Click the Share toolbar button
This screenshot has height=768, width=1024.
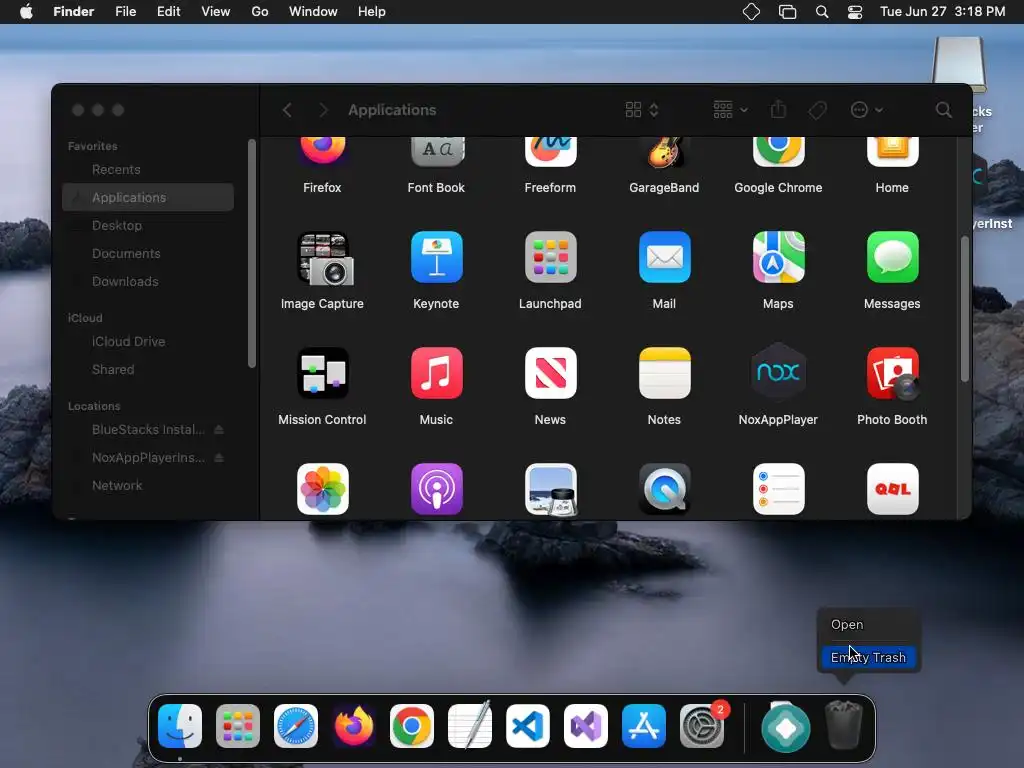pos(778,109)
